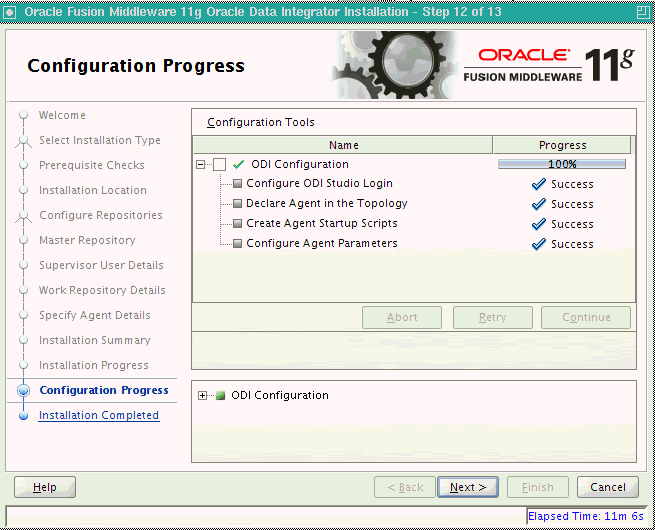Open the Installation Completed link
655x530 pixels.
(x=99, y=416)
